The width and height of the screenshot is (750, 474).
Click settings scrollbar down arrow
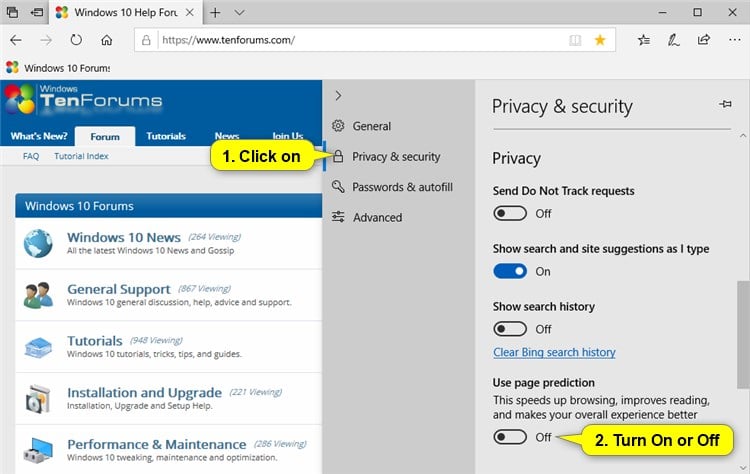(x=743, y=467)
